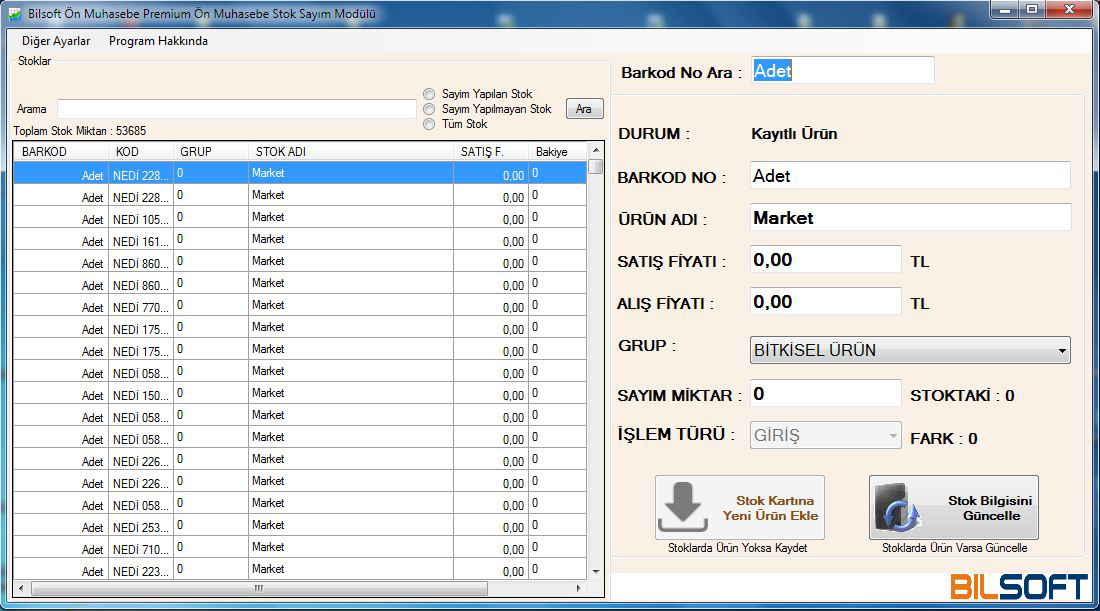The height and width of the screenshot is (611, 1100).
Task: Click into the BARKOD NO field
Action: click(910, 175)
